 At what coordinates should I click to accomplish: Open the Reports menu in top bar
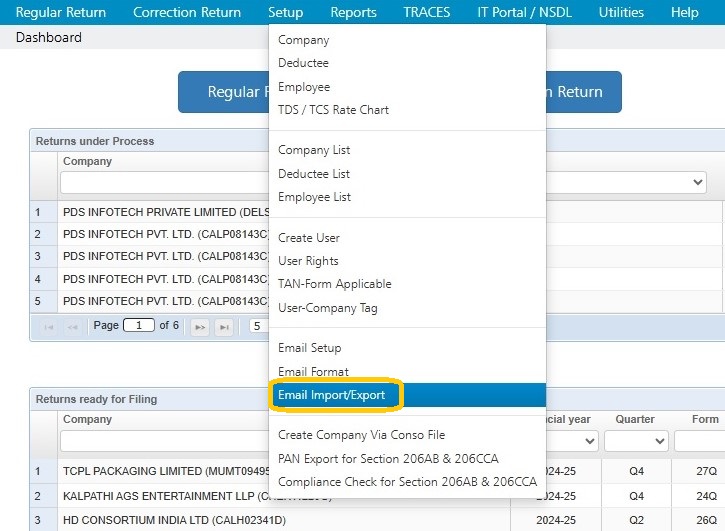pyautogui.click(x=353, y=12)
